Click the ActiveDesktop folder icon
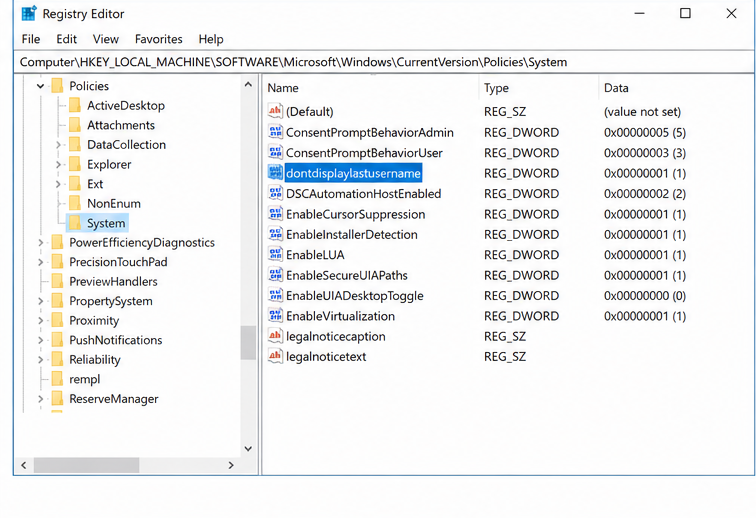 (x=75, y=105)
